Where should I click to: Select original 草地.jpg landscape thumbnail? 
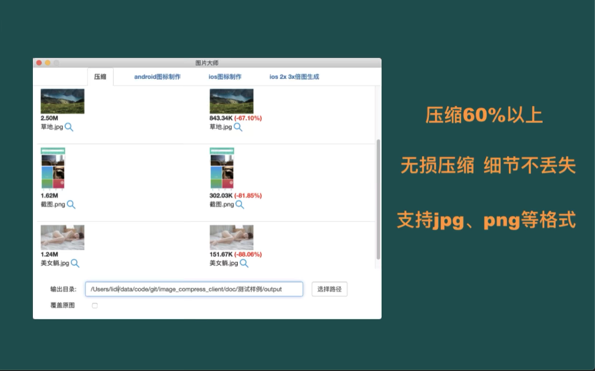pos(63,101)
